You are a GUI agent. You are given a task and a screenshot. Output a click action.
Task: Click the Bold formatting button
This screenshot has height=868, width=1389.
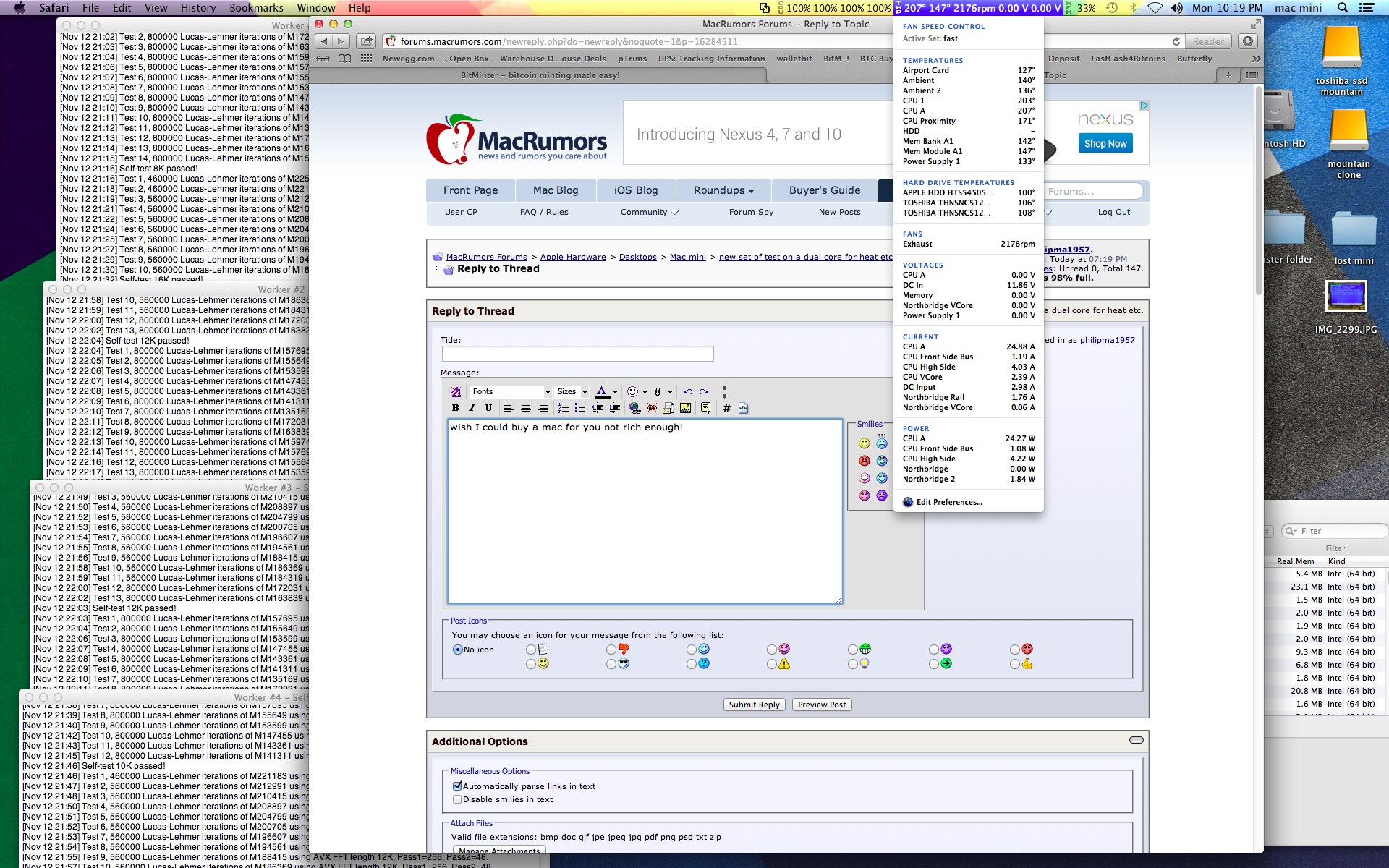(x=455, y=408)
